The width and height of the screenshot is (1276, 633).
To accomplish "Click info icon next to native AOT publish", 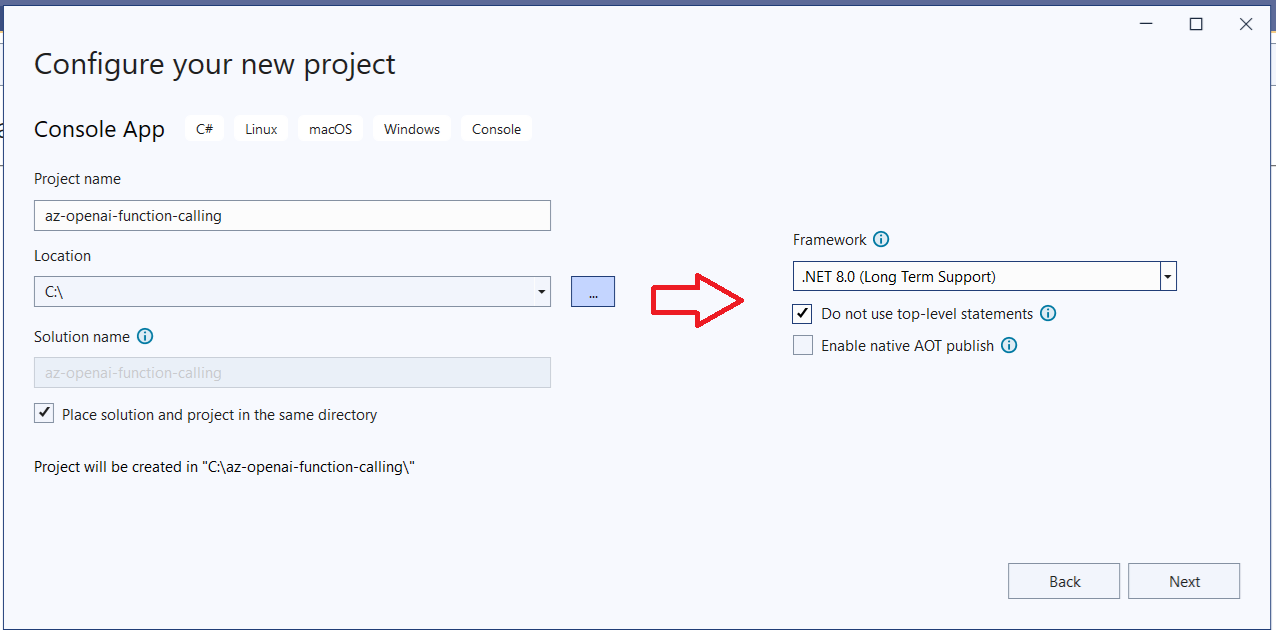I will click(x=1009, y=346).
